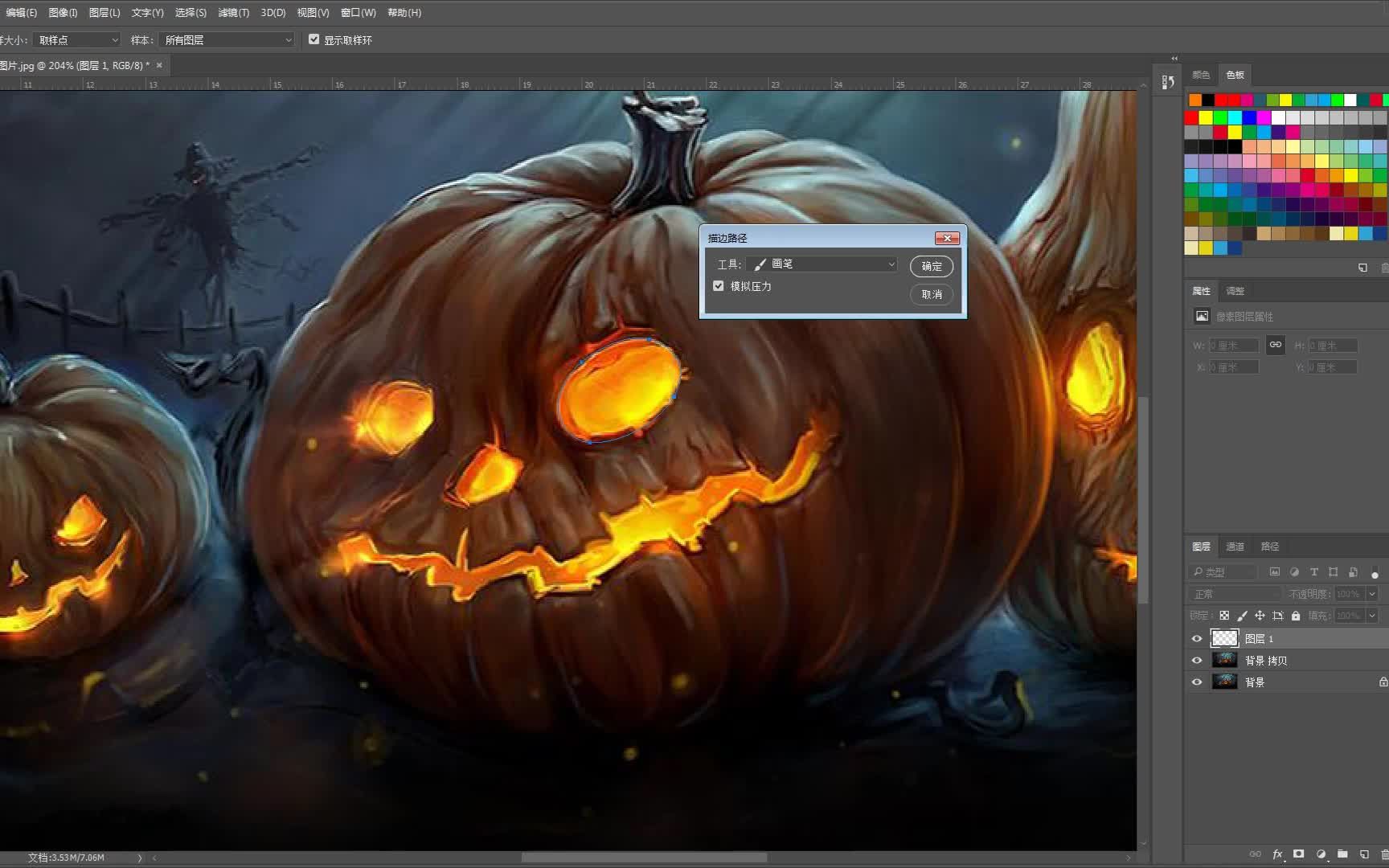Viewport: 1389px width, 868px height.
Task: Create new swatch in Swatches panel
Action: (1362, 268)
